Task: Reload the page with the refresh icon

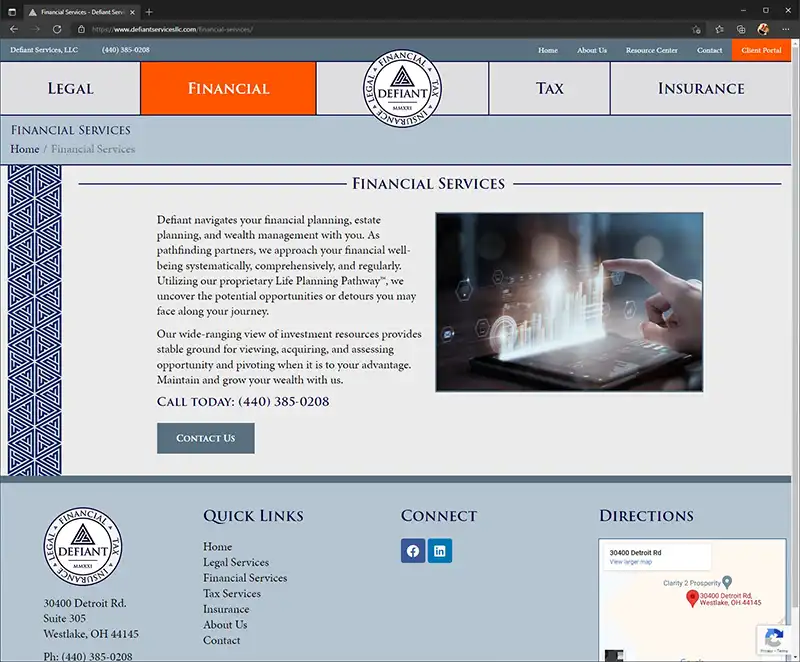Action: pyautogui.click(x=57, y=29)
